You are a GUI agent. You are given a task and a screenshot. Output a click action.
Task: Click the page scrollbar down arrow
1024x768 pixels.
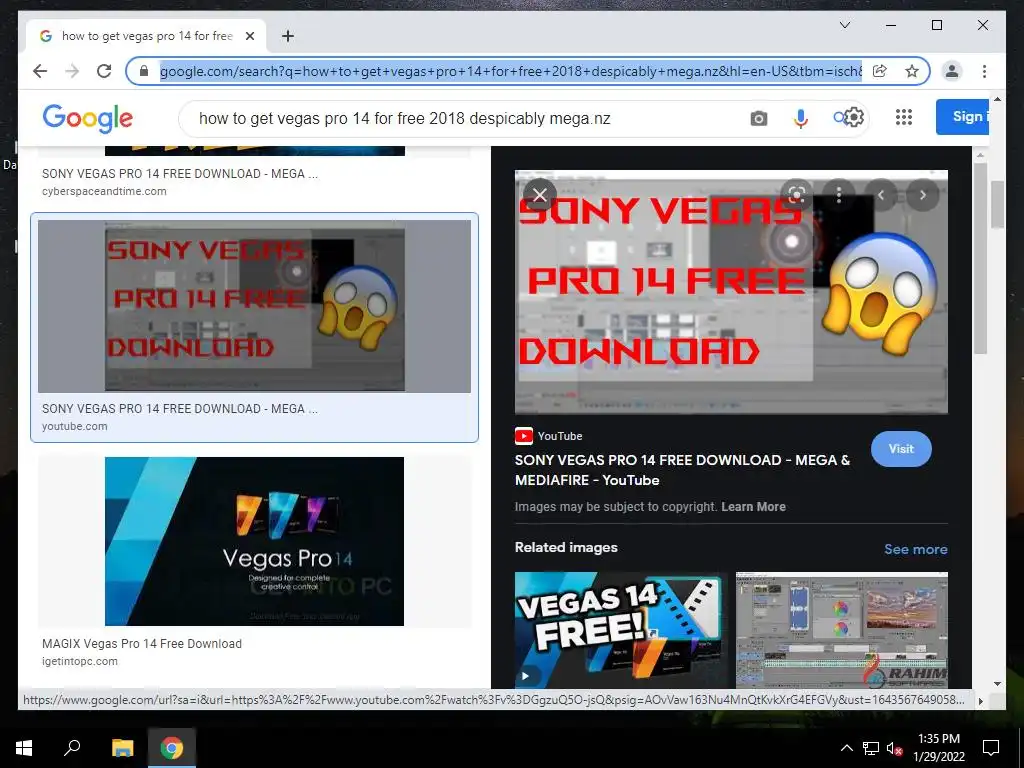(997, 684)
